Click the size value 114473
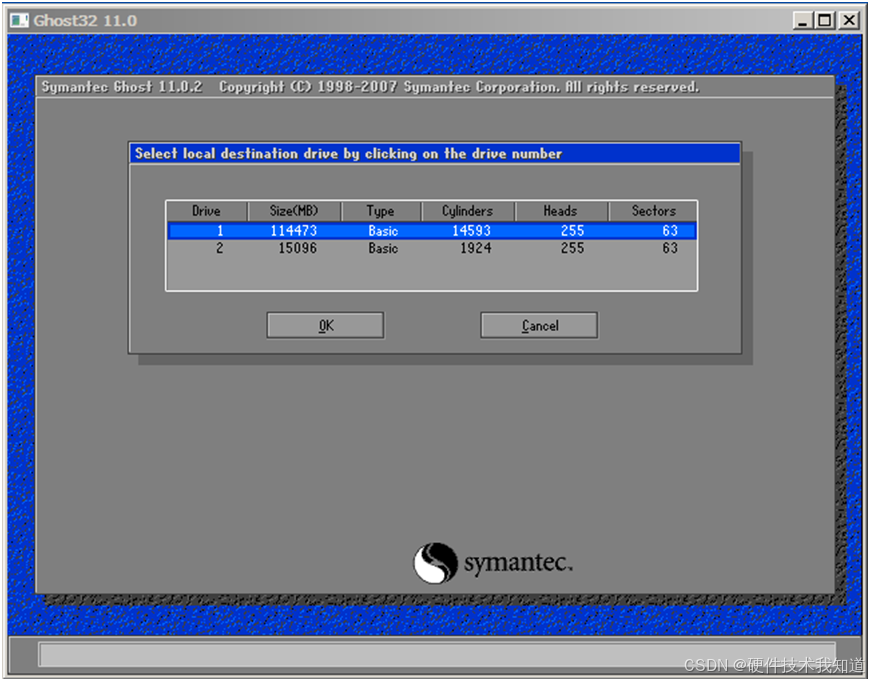870x681 pixels. click(294, 231)
